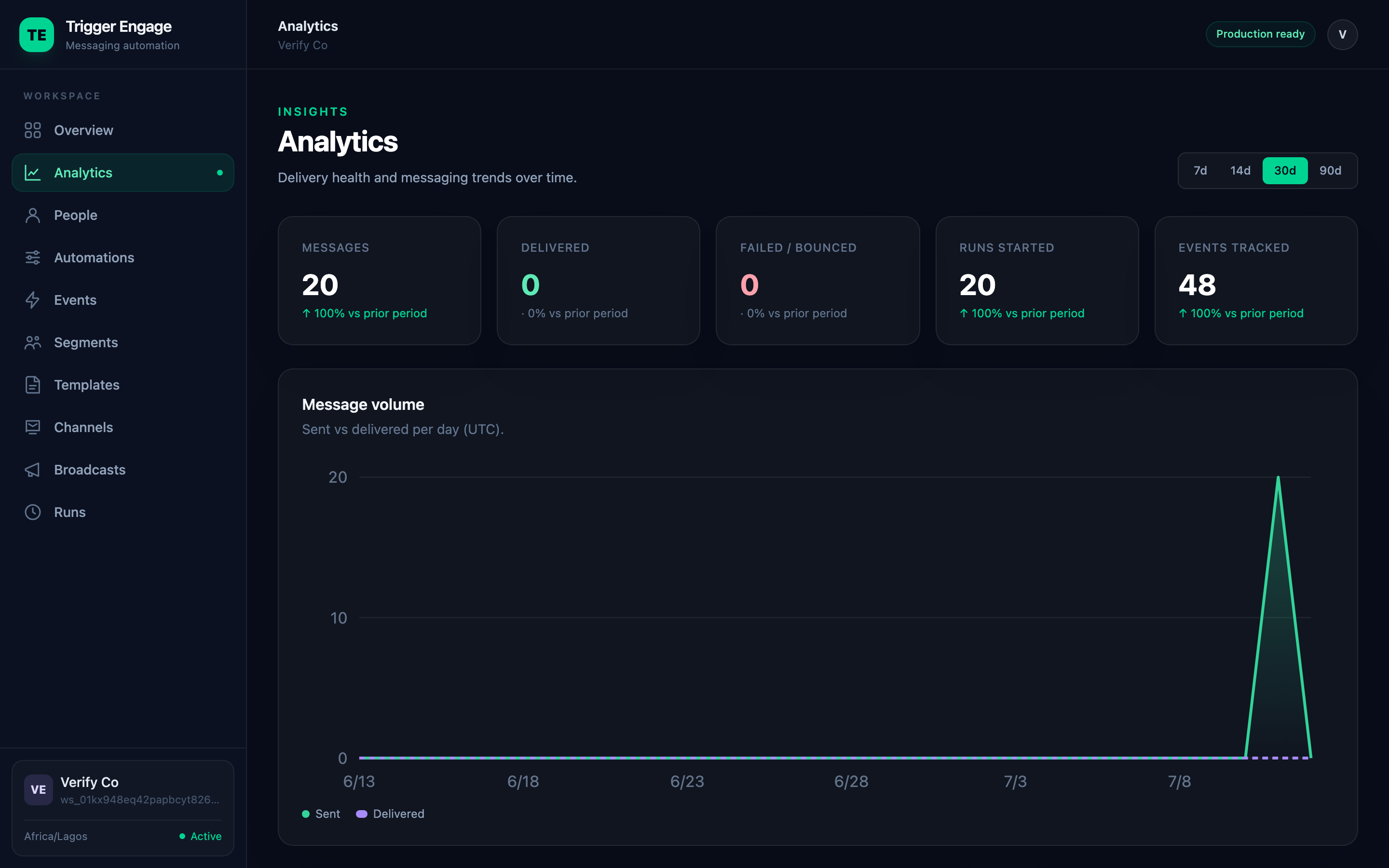Select the 14d time range
This screenshot has height=868, width=1389.
click(x=1240, y=171)
